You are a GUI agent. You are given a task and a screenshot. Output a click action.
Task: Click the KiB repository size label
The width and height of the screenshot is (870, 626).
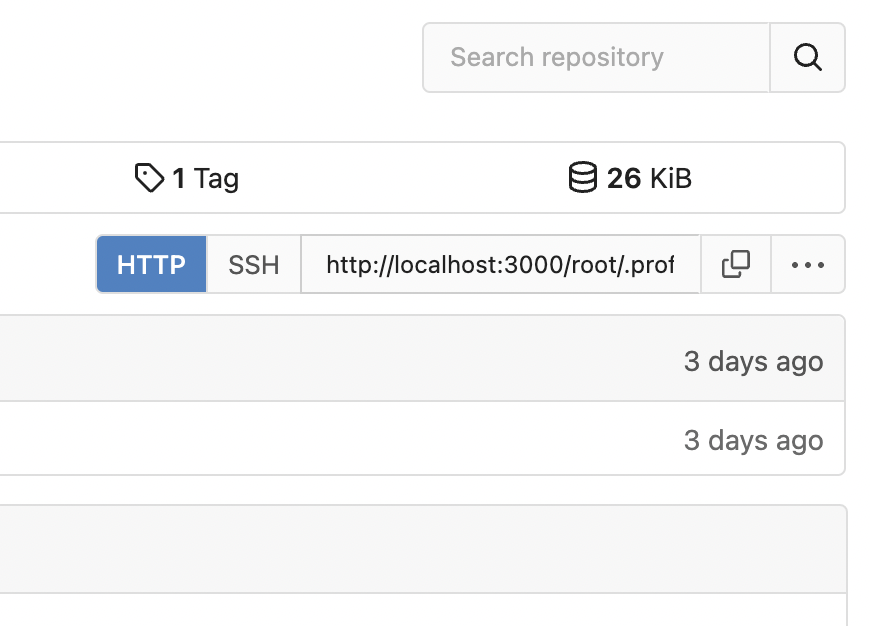[670, 179]
